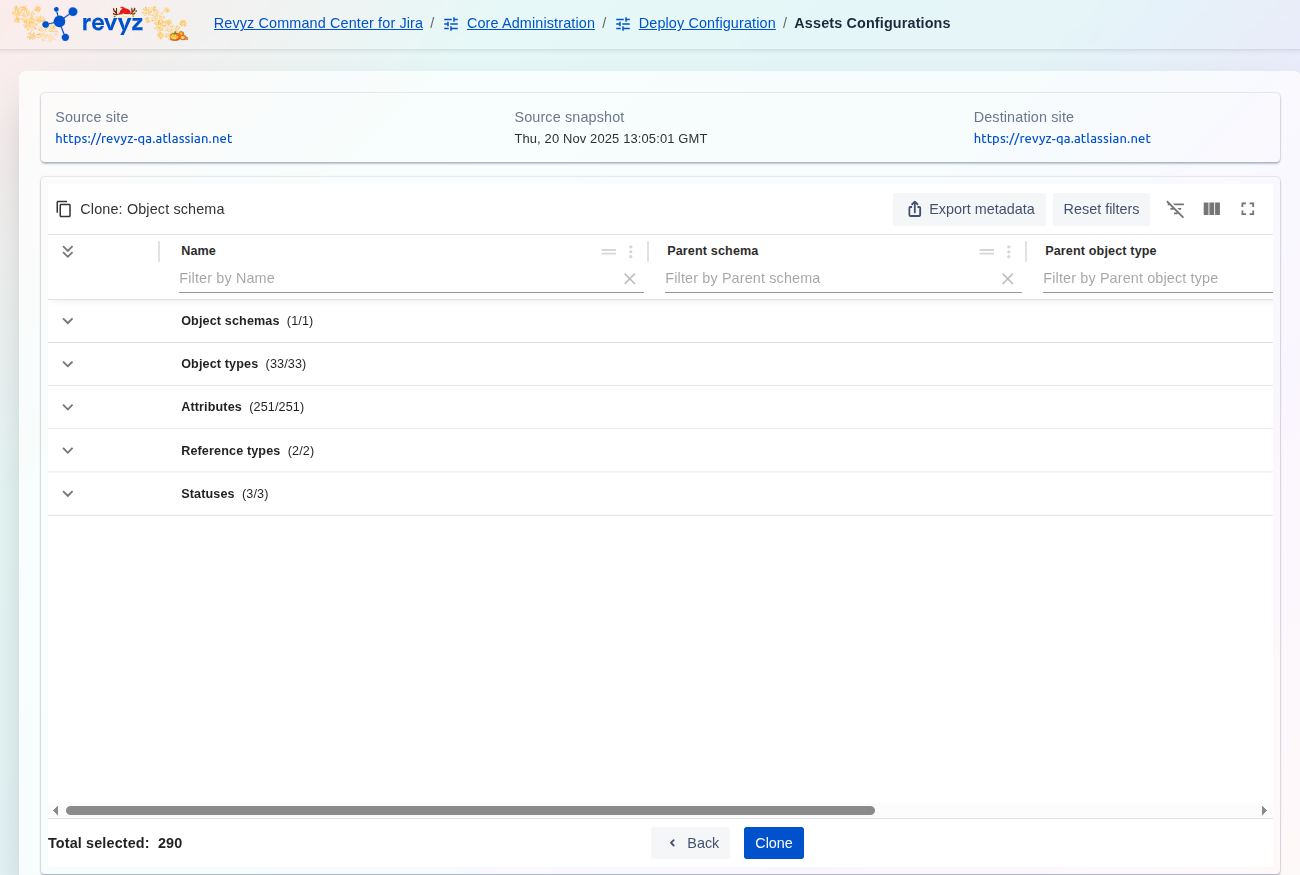Click the Export metadata button
Viewport: 1300px width, 875px height.
(x=969, y=209)
